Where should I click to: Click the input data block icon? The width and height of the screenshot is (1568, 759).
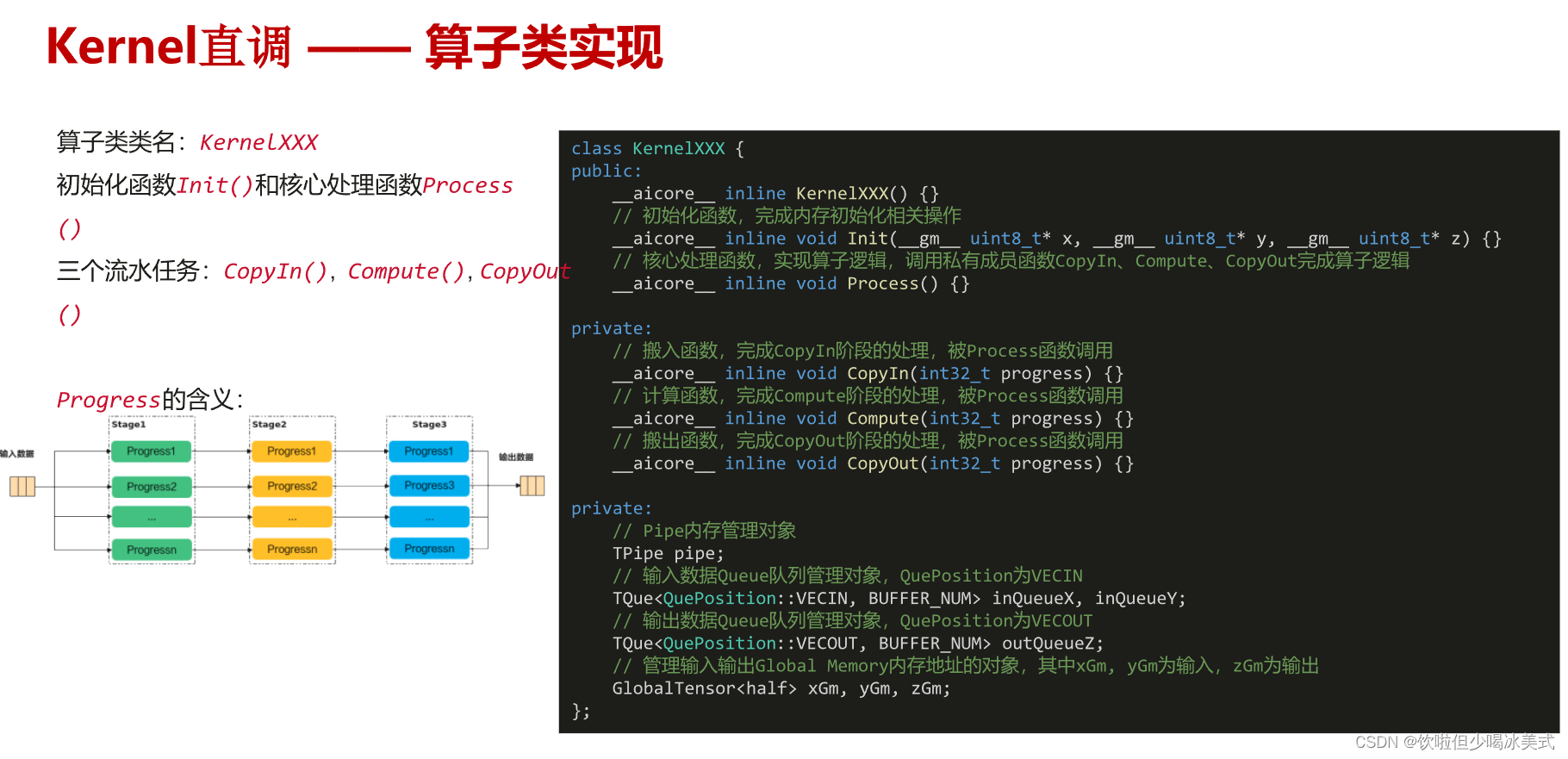point(22,487)
